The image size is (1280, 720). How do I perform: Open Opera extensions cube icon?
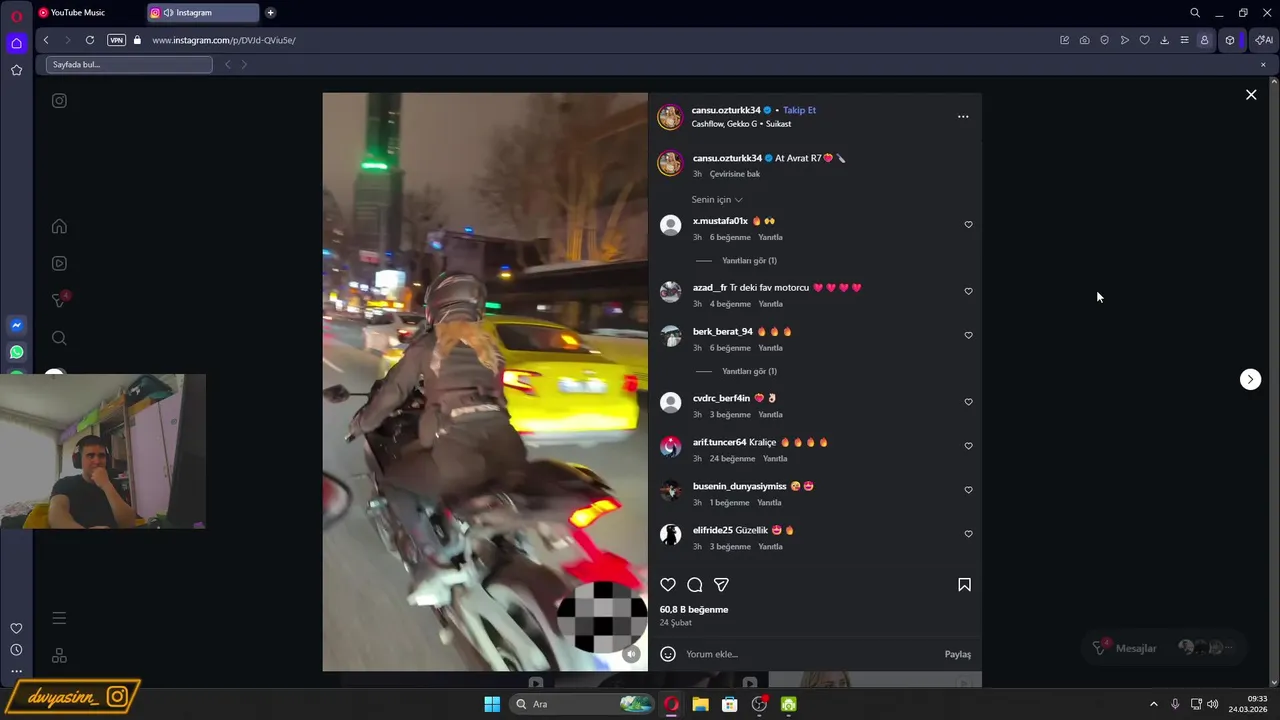coord(1230,40)
